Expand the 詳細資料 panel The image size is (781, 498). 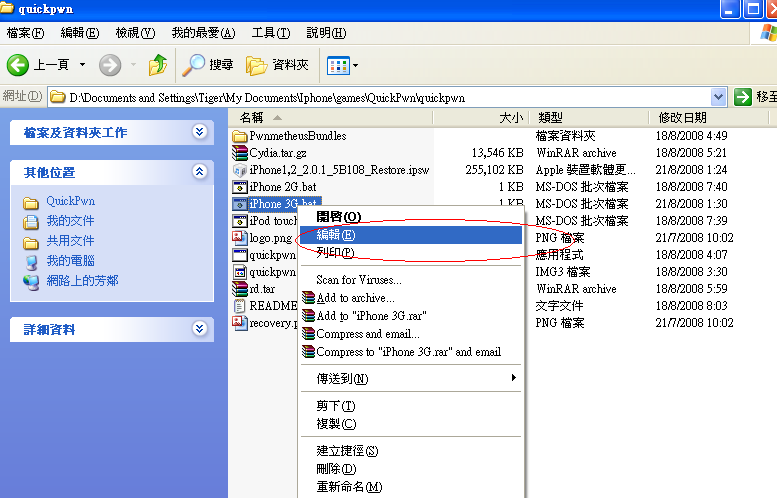pos(200,329)
